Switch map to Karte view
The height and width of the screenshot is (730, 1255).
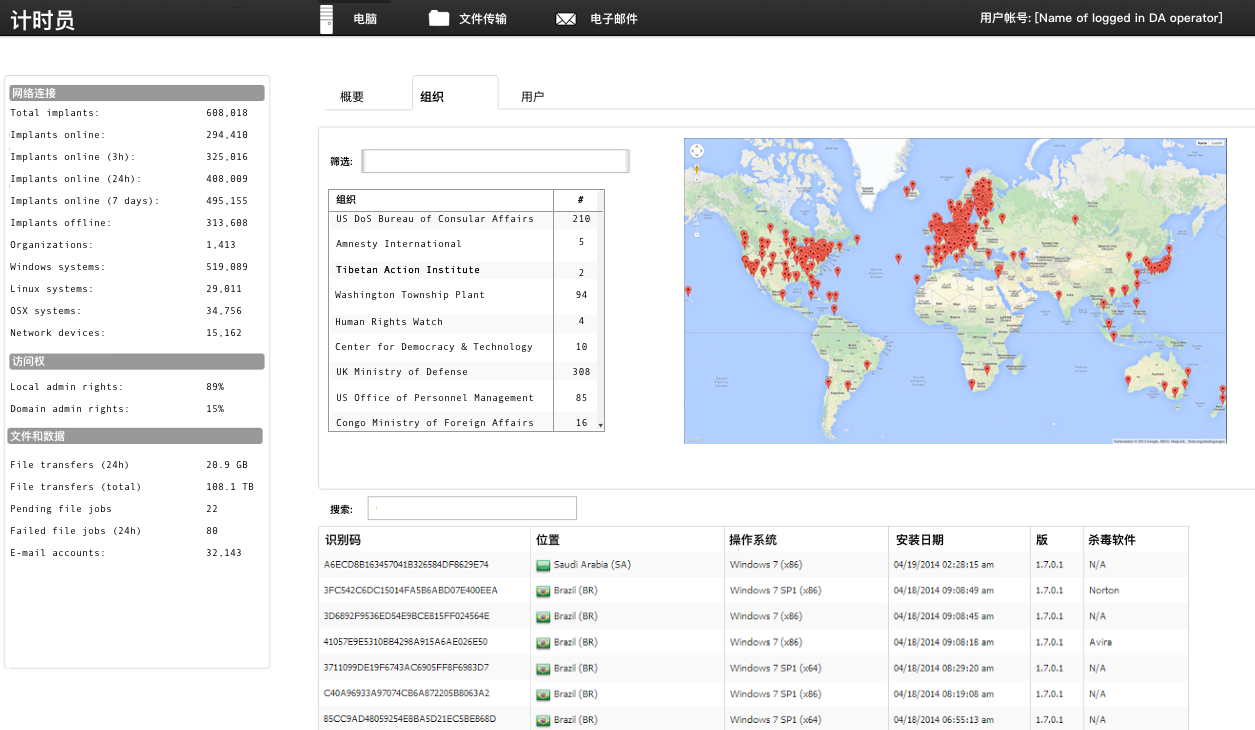point(1201,143)
